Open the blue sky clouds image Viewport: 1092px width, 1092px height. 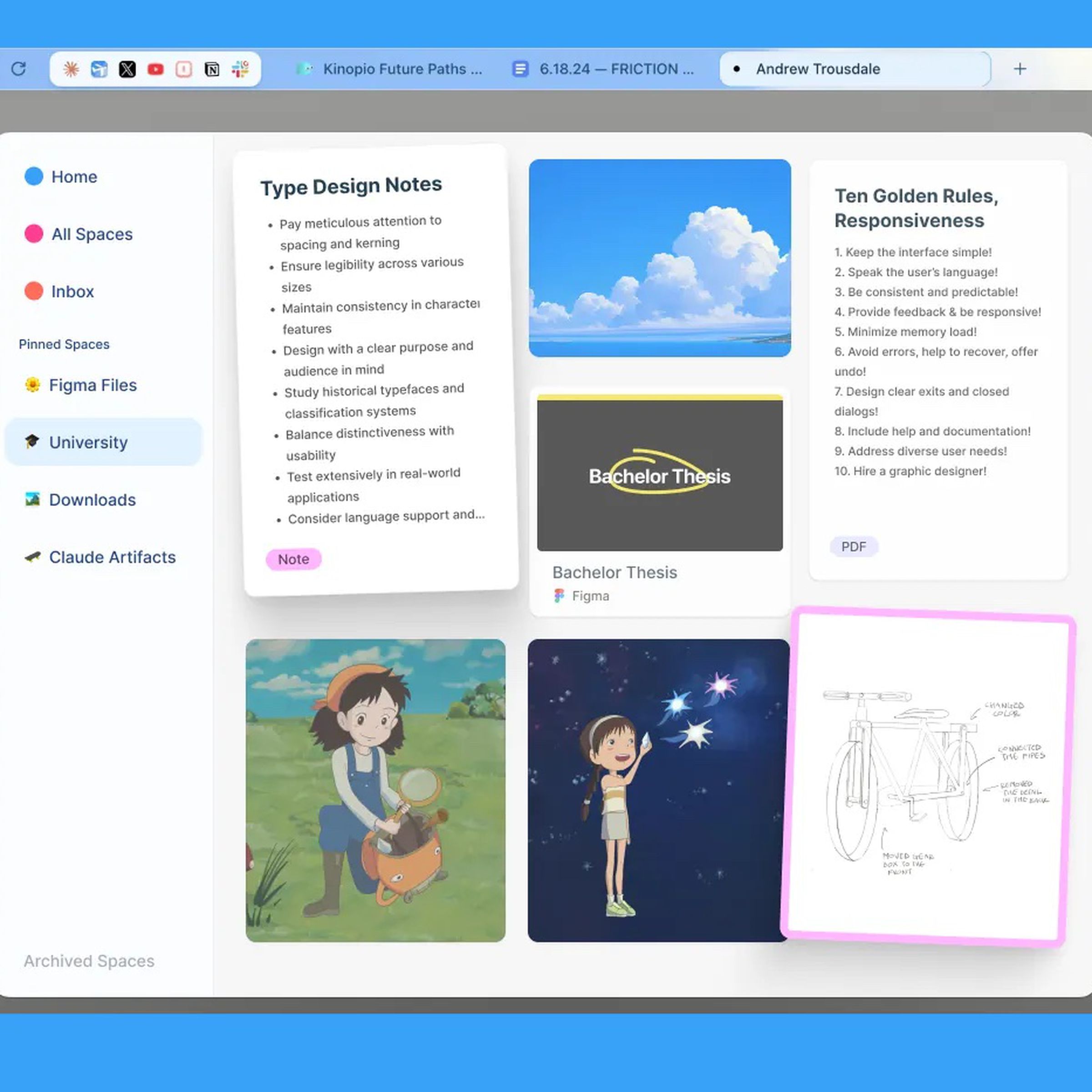click(x=660, y=258)
